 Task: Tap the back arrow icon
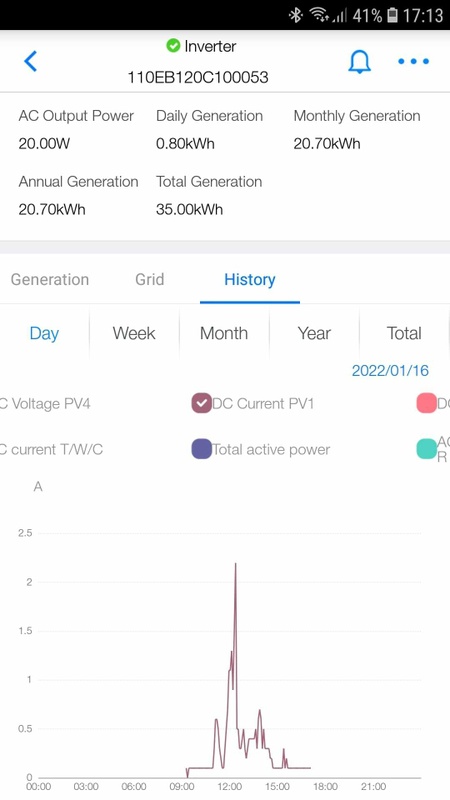pos(31,61)
